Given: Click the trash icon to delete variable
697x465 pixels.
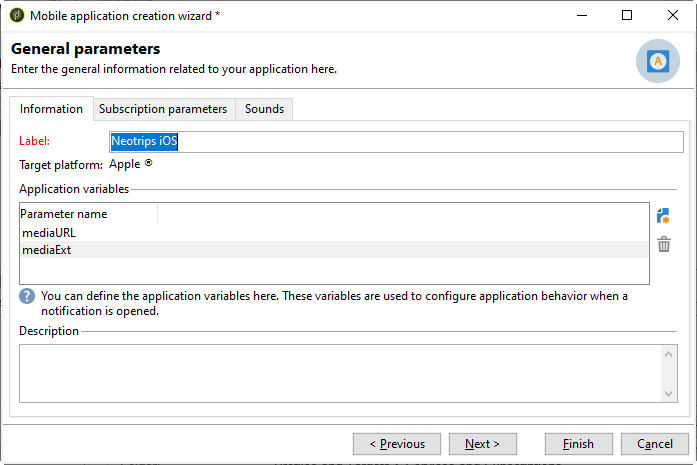Looking at the screenshot, I should [x=663, y=244].
